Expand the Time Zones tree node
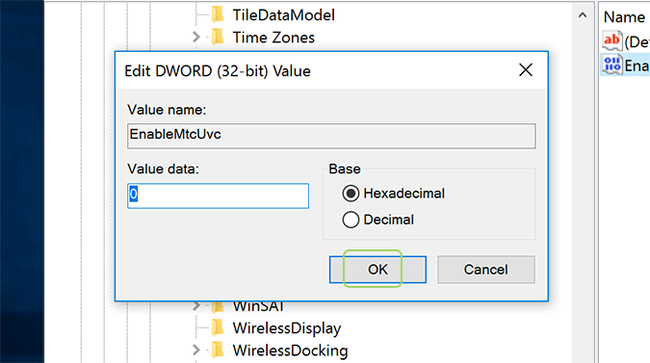The image size is (650, 363). tap(196, 37)
